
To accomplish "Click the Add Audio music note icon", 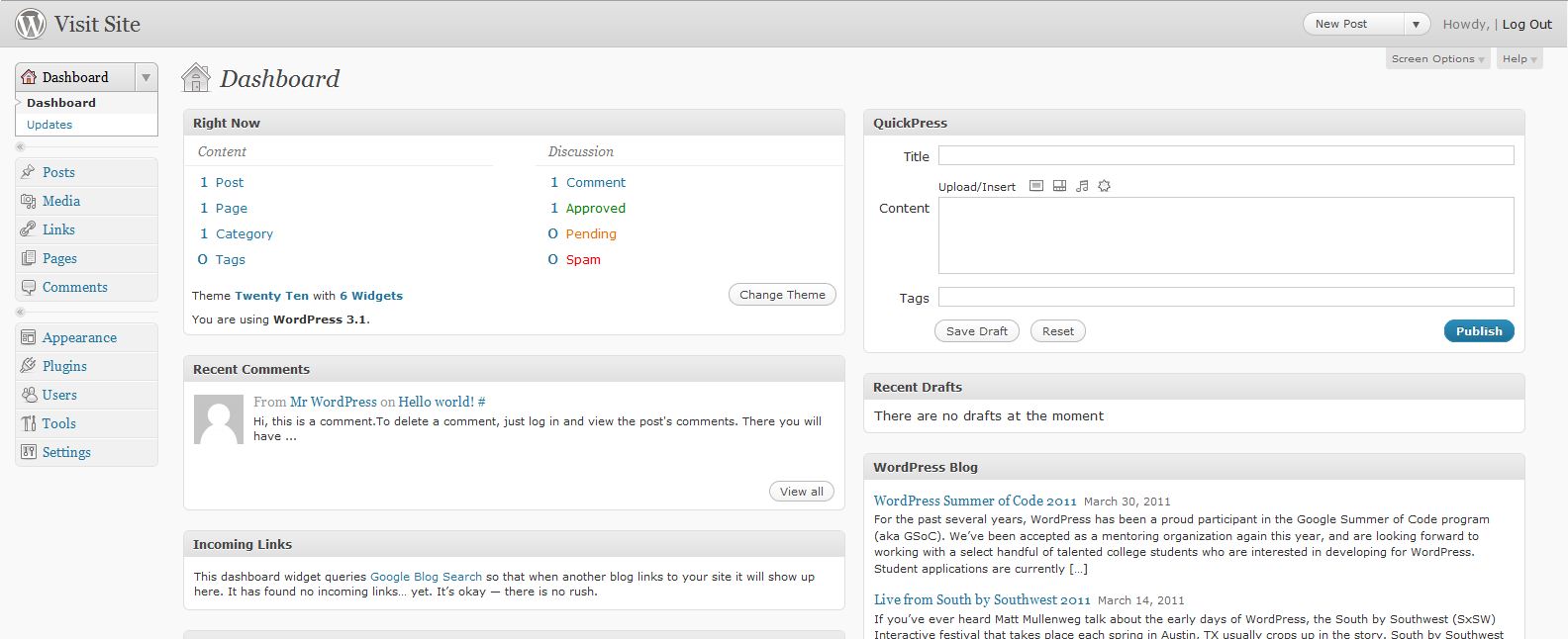I will [x=1082, y=186].
